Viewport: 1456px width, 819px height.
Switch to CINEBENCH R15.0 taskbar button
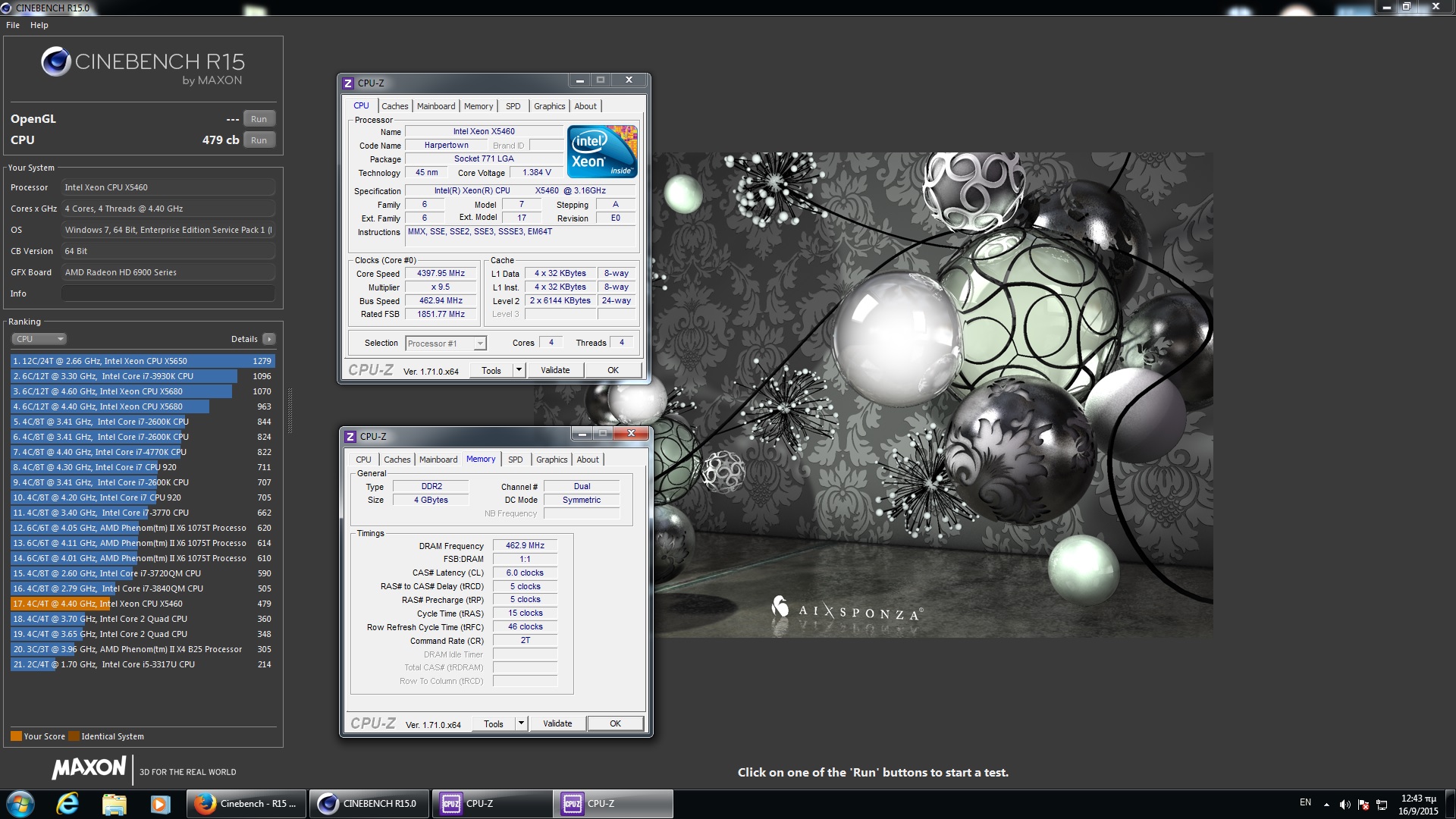pyautogui.click(x=369, y=804)
